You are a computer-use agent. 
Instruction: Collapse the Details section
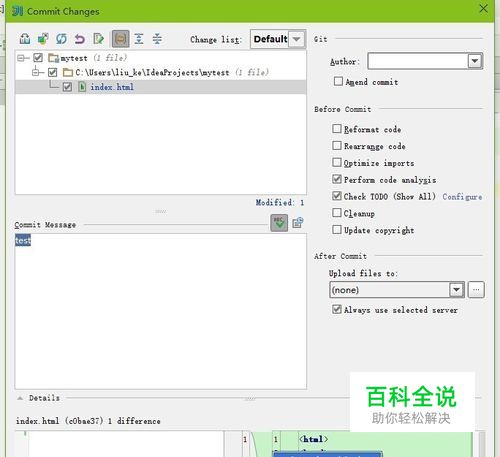20,398
